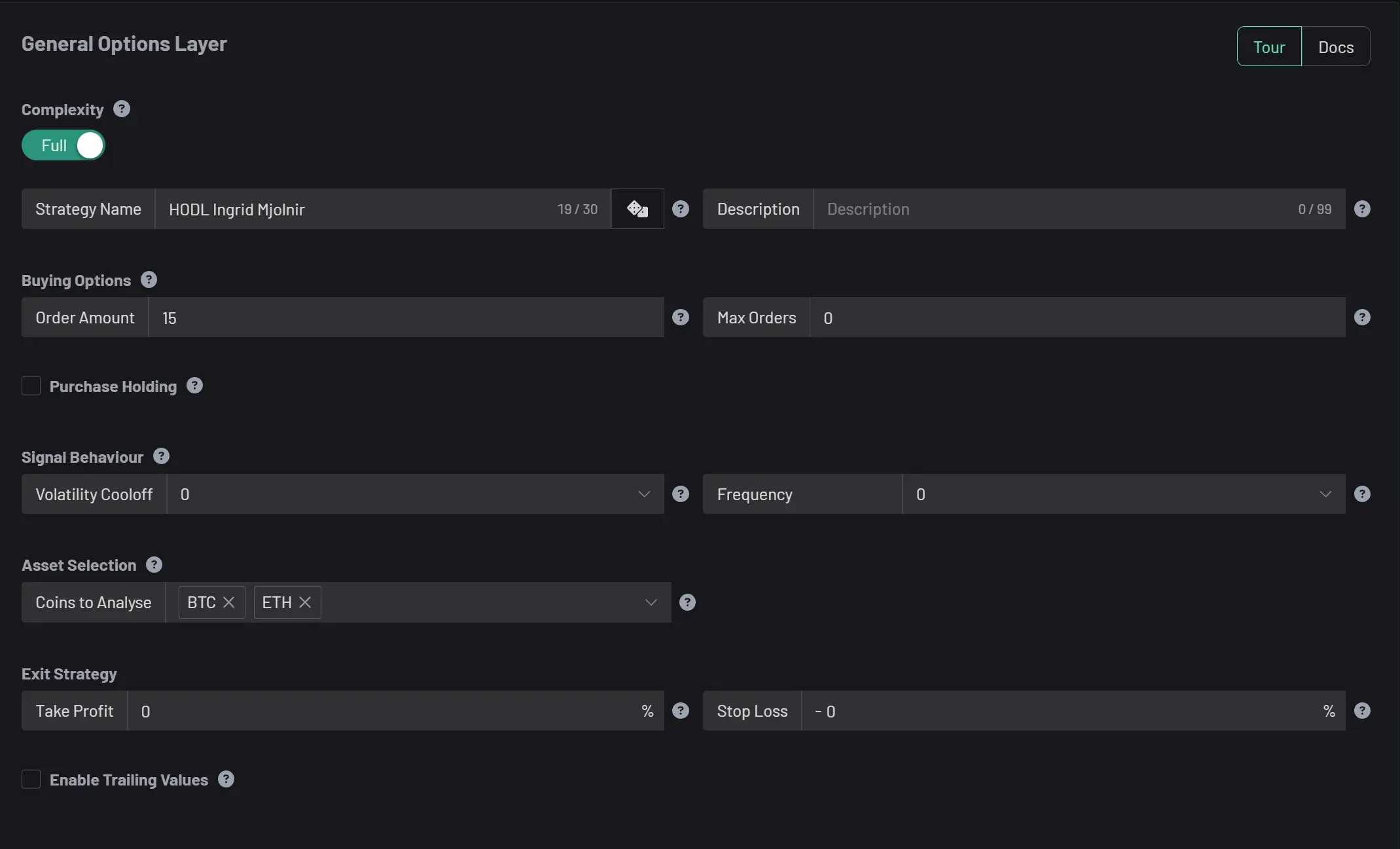Viewport: 1400px width, 849px height.
Task: Click into the Description input field
Action: [x=1079, y=209]
